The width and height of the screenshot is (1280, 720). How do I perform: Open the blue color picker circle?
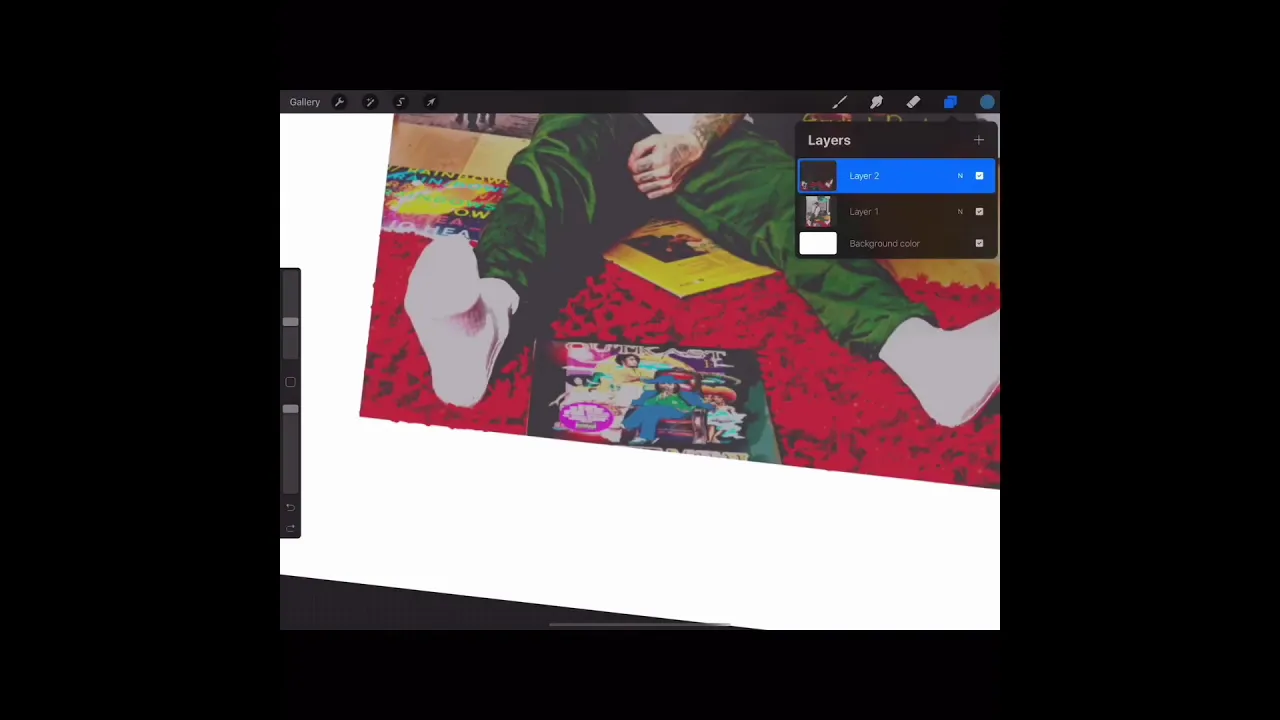coord(987,102)
